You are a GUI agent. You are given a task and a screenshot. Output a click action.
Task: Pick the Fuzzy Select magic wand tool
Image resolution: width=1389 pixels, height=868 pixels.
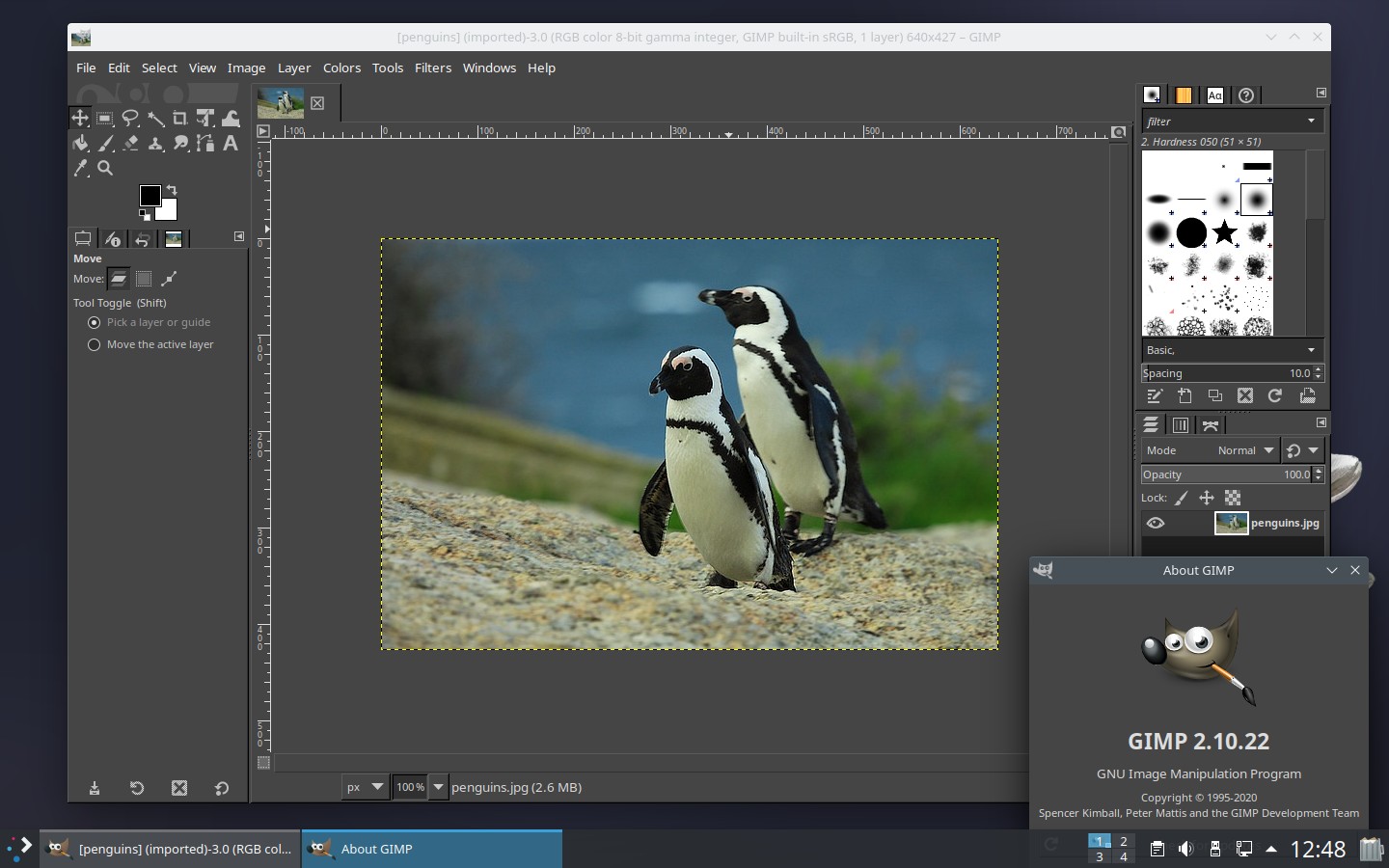(155, 119)
